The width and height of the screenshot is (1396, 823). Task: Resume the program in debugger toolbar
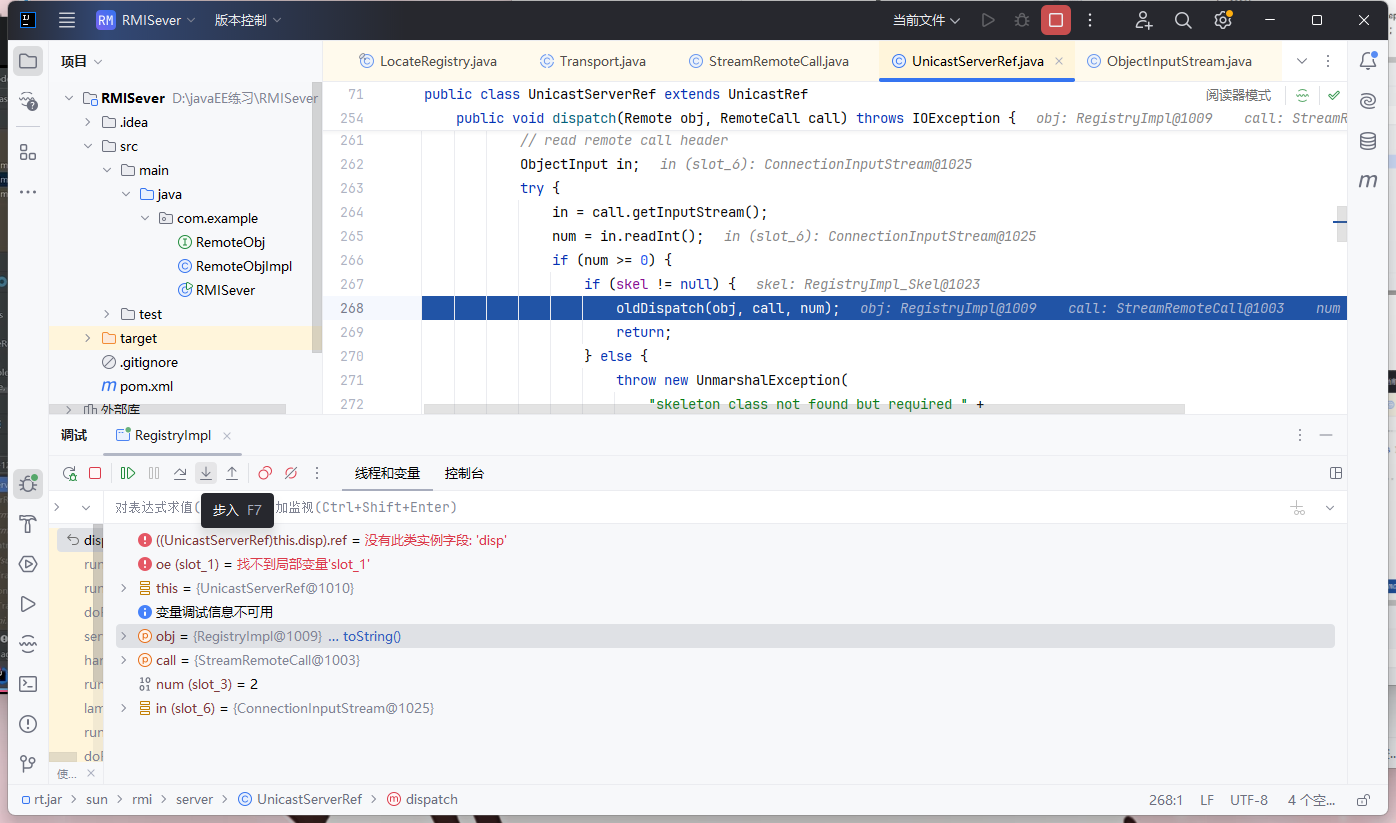[128, 473]
